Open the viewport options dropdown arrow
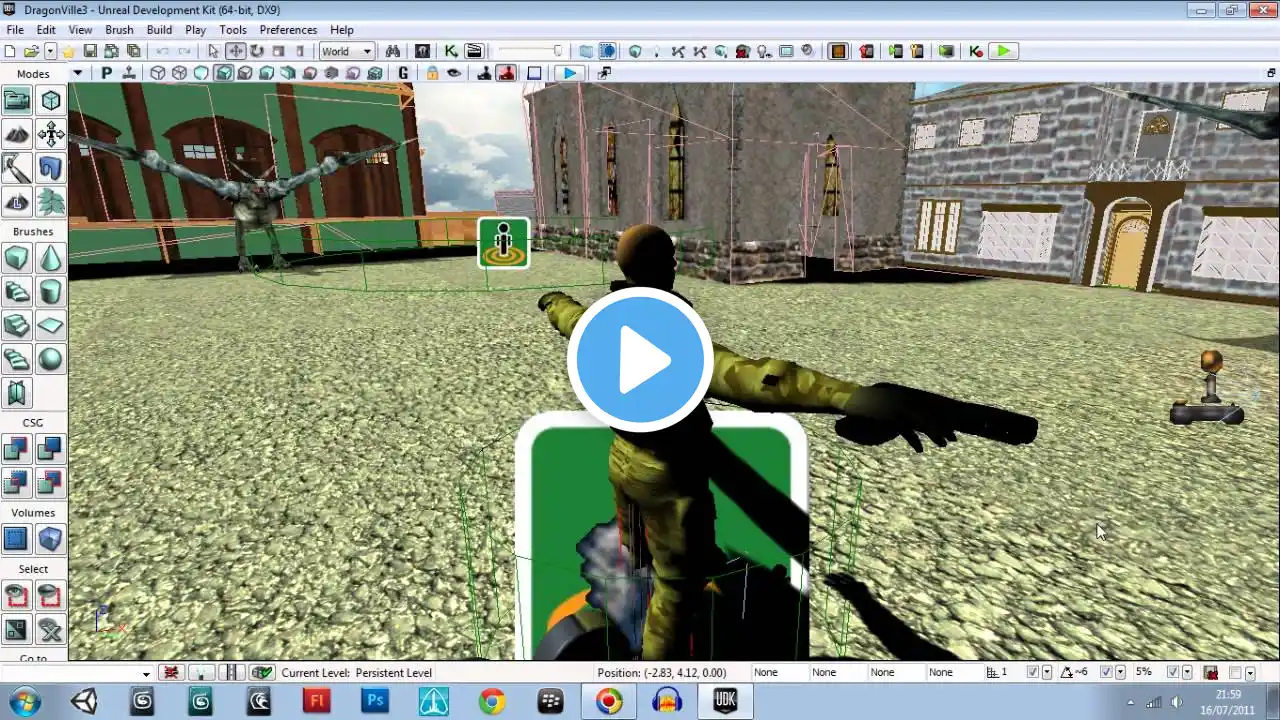The width and height of the screenshot is (1280, 720). tap(77, 73)
